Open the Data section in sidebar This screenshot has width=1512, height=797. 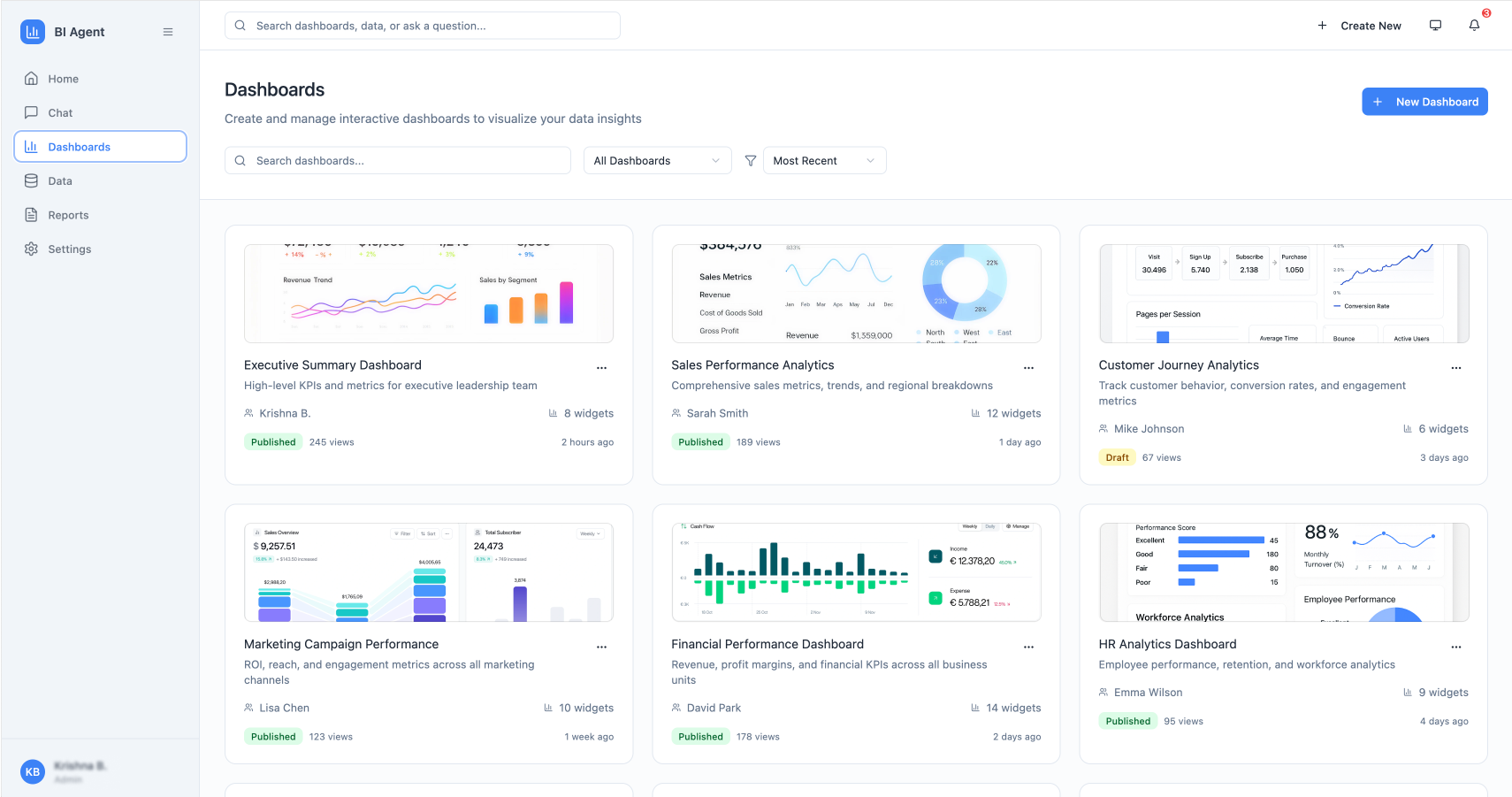coord(60,181)
